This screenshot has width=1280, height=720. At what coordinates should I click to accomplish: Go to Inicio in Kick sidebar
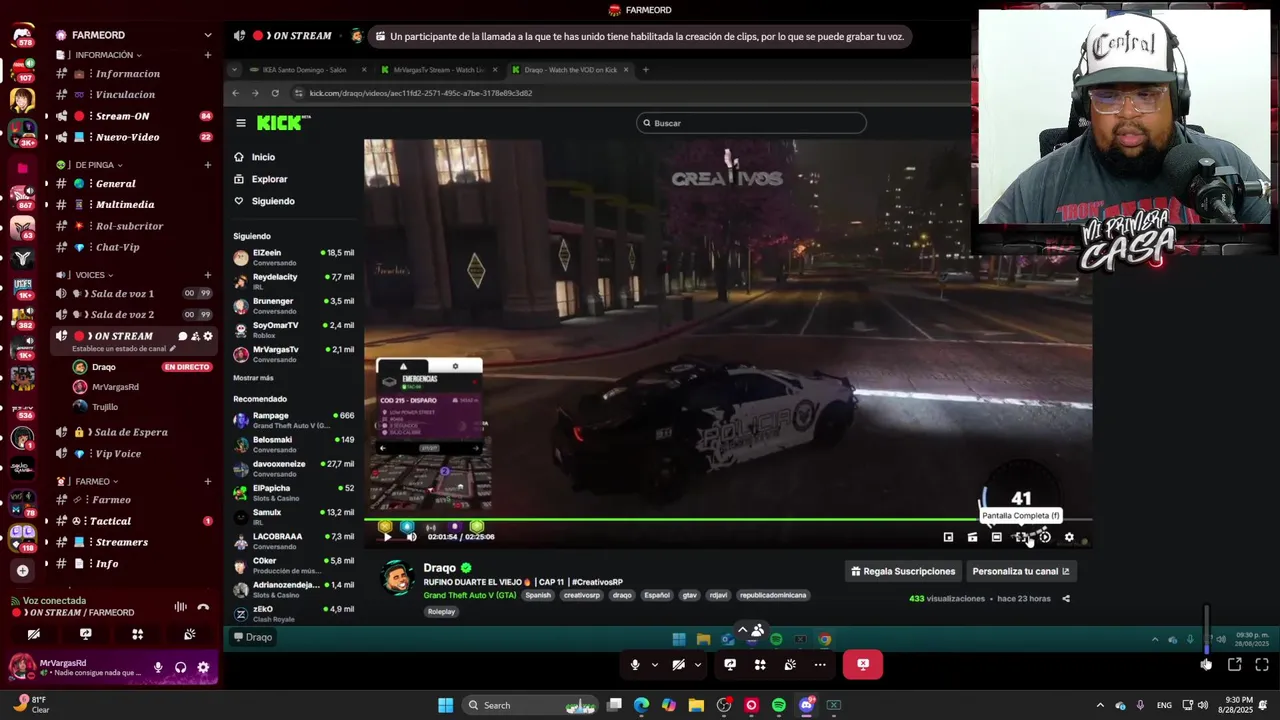coord(263,157)
